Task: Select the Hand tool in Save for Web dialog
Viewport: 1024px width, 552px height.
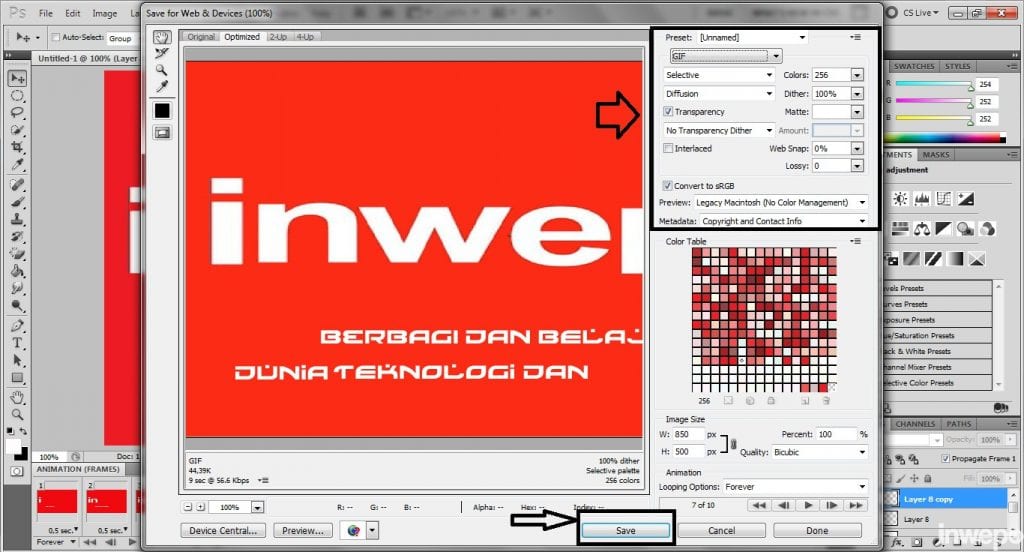Action: [x=162, y=37]
